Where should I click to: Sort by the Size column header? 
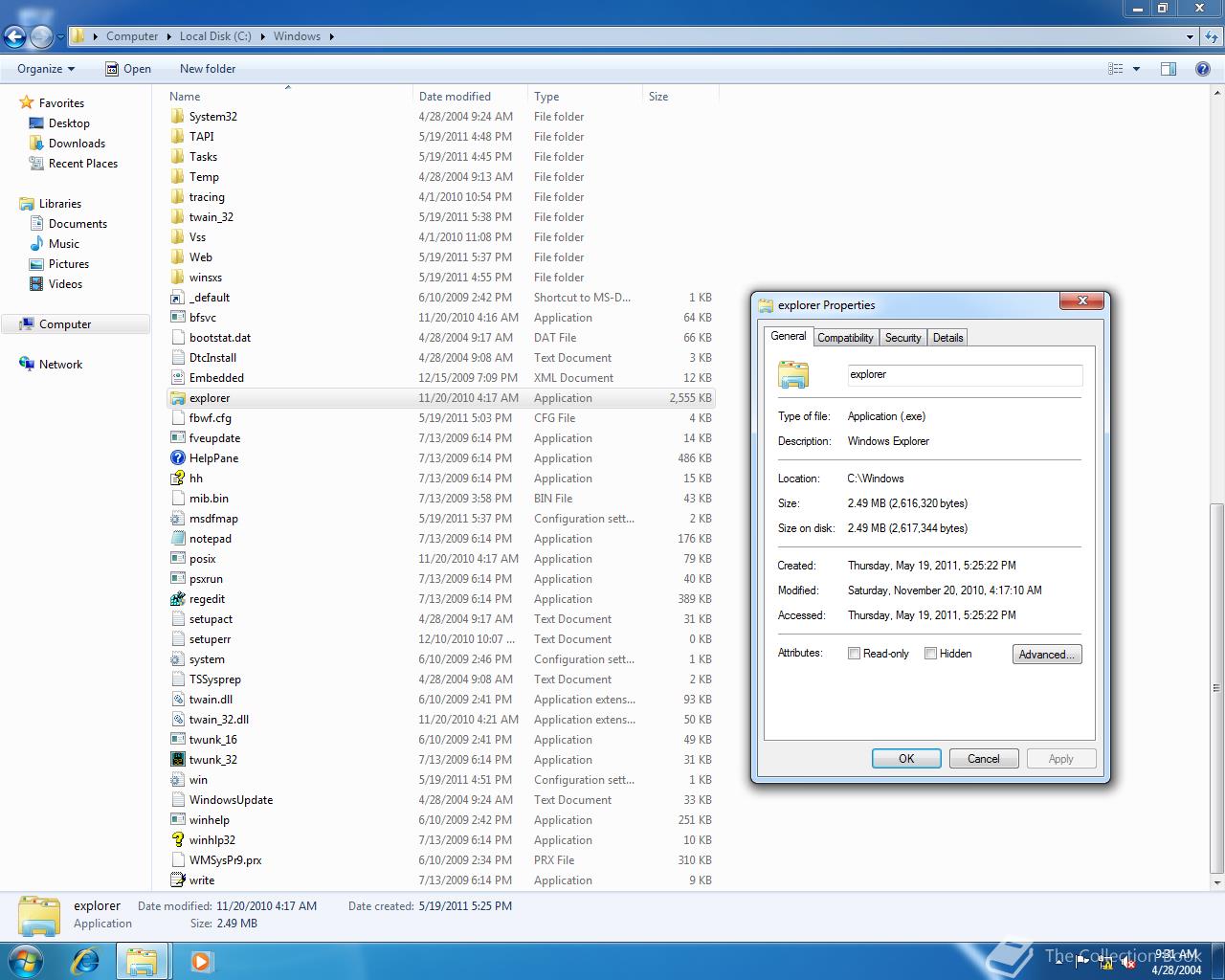[680, 97]
